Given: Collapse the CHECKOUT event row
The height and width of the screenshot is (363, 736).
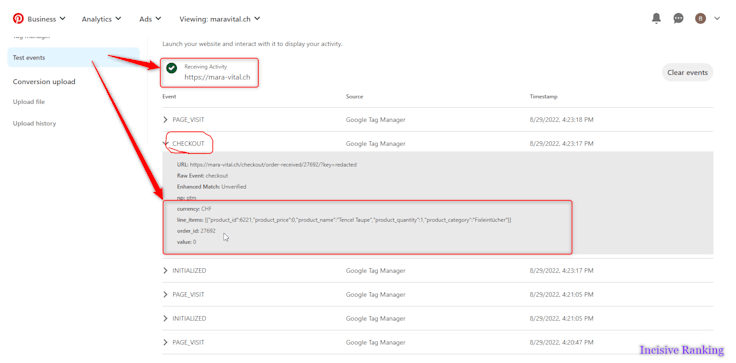Looking at the screenshot, I should pyautogui.click(x=437, y=144).
